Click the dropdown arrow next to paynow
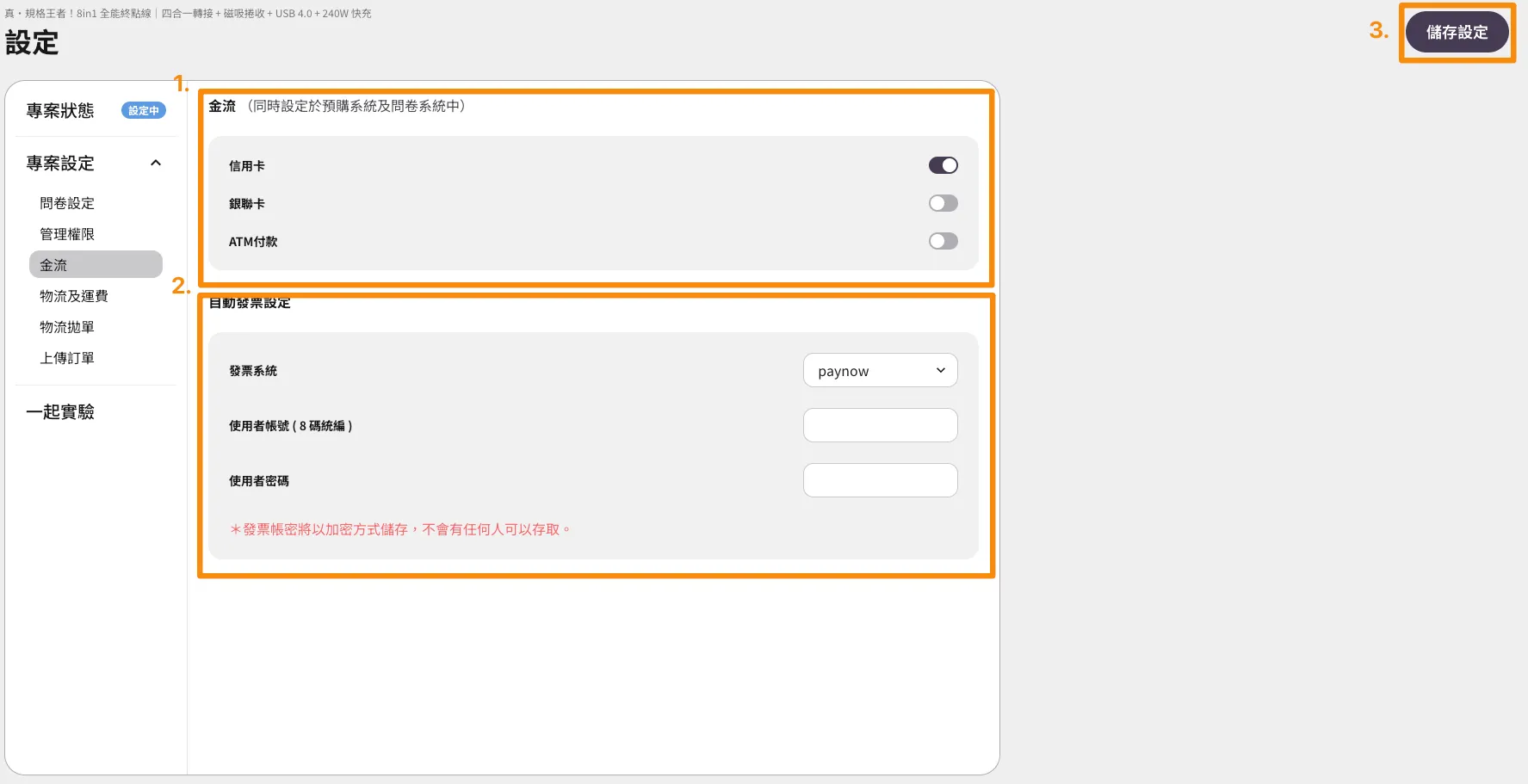Image resolution: width=1528 pixels, height=784 pixels. 941,371
